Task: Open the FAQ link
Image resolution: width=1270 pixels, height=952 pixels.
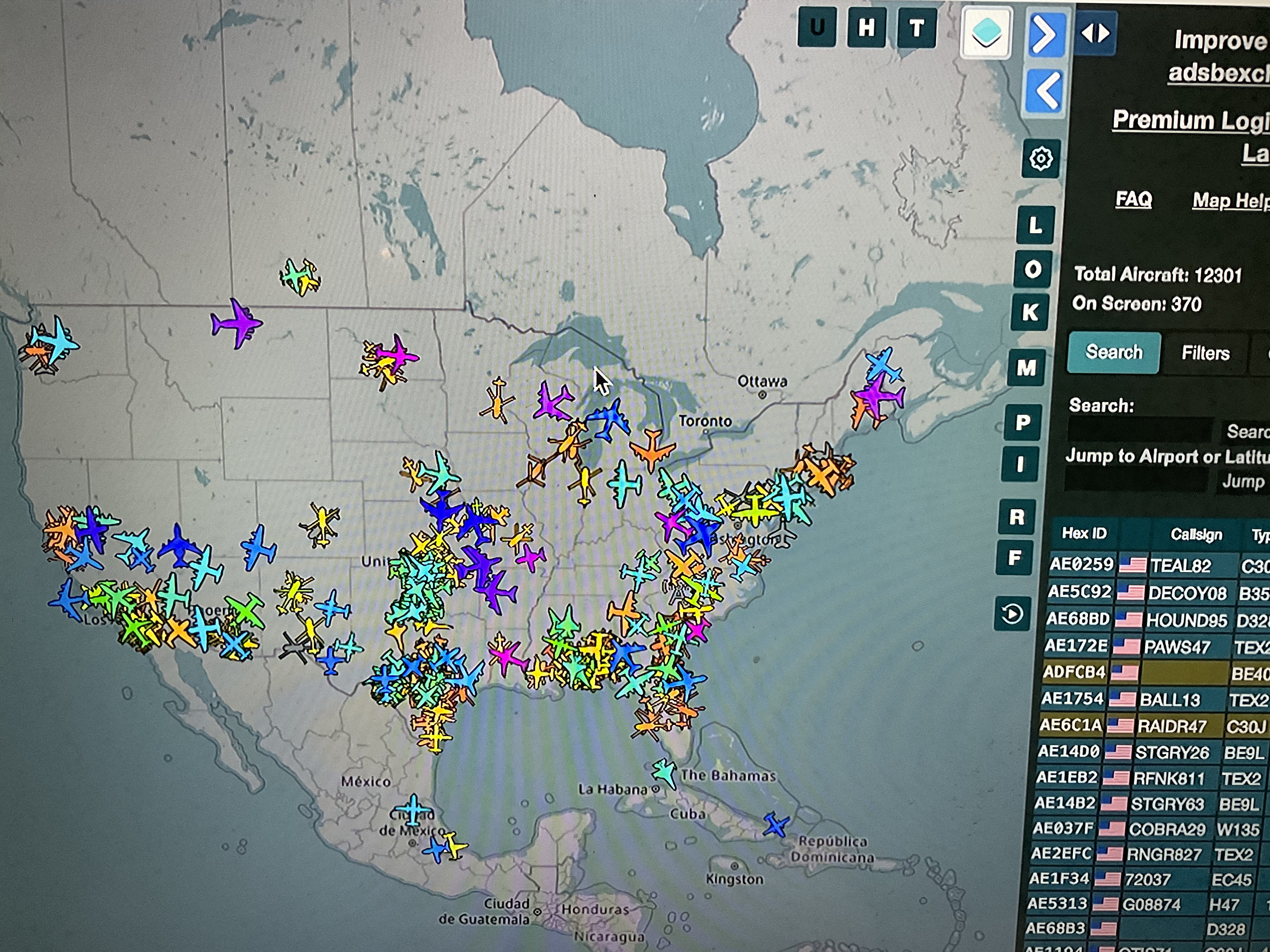Action: 1133,199
